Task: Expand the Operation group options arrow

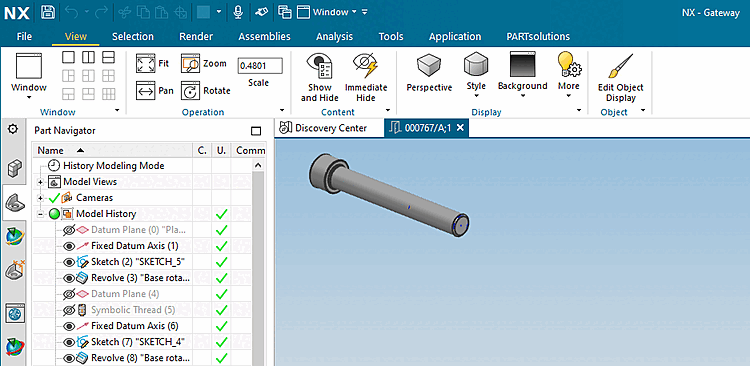Action: click(x=282, y=111)
